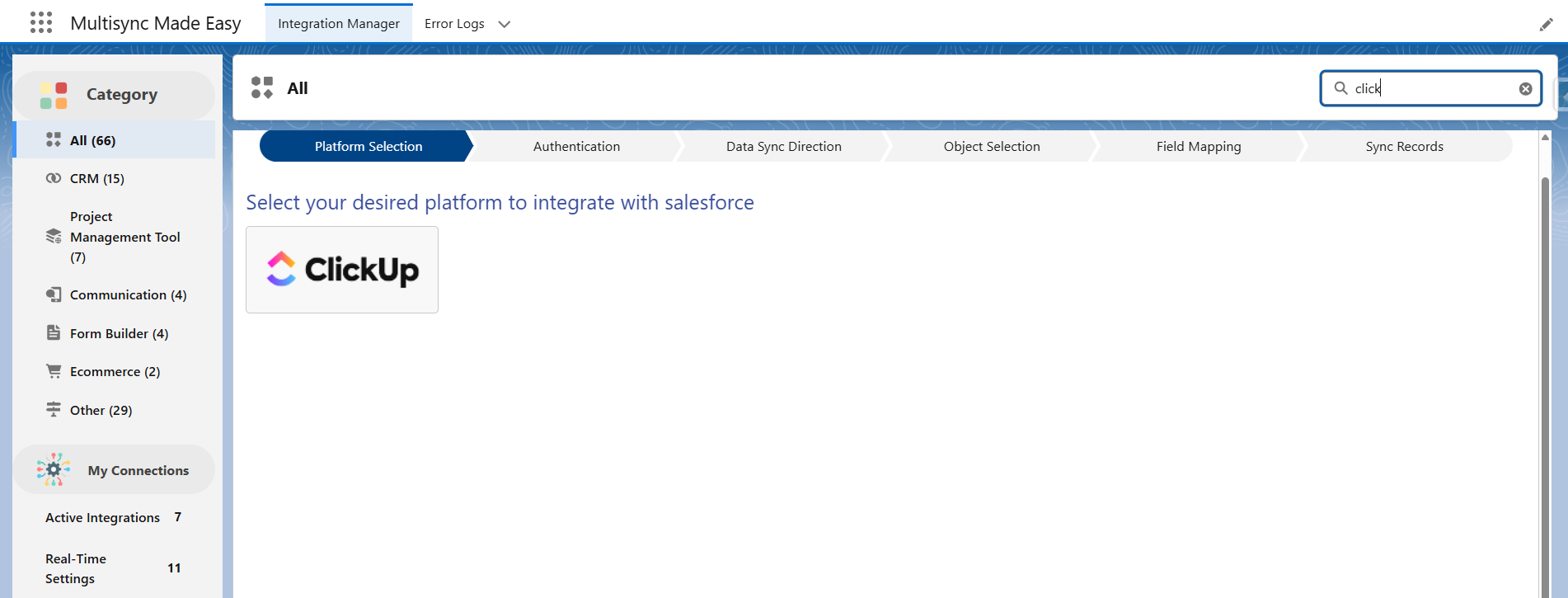The image size is (1568, 598).
Task: Click the Multisync Made Easy app name
Action: coord(156,23)
